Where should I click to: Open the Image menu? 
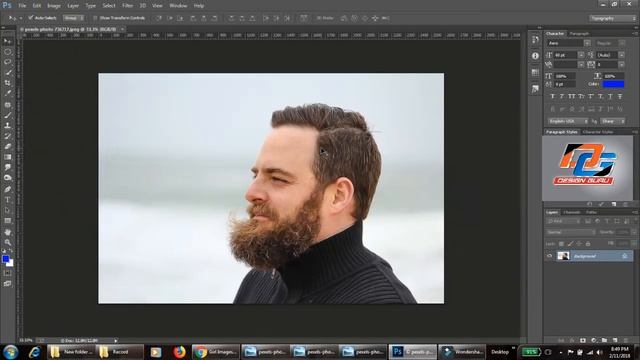coord(53,6)
